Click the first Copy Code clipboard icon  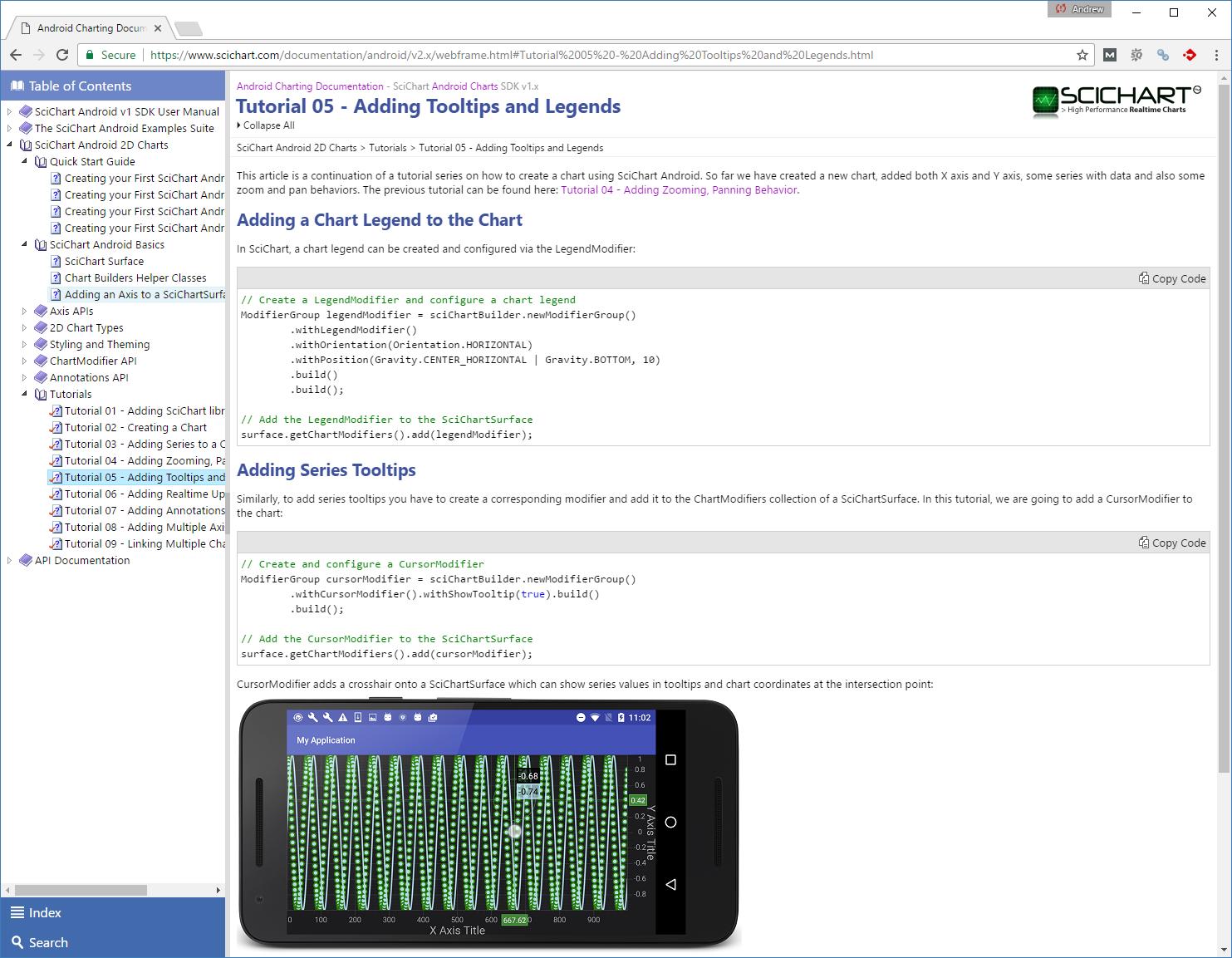coord(1144,278)
